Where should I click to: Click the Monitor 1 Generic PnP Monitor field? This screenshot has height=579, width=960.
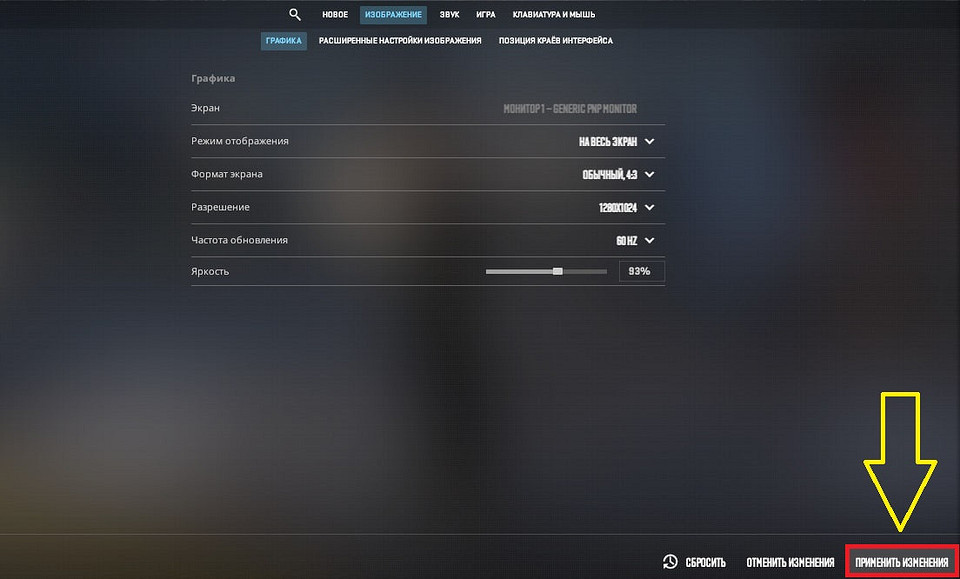[x=570, y=108]
